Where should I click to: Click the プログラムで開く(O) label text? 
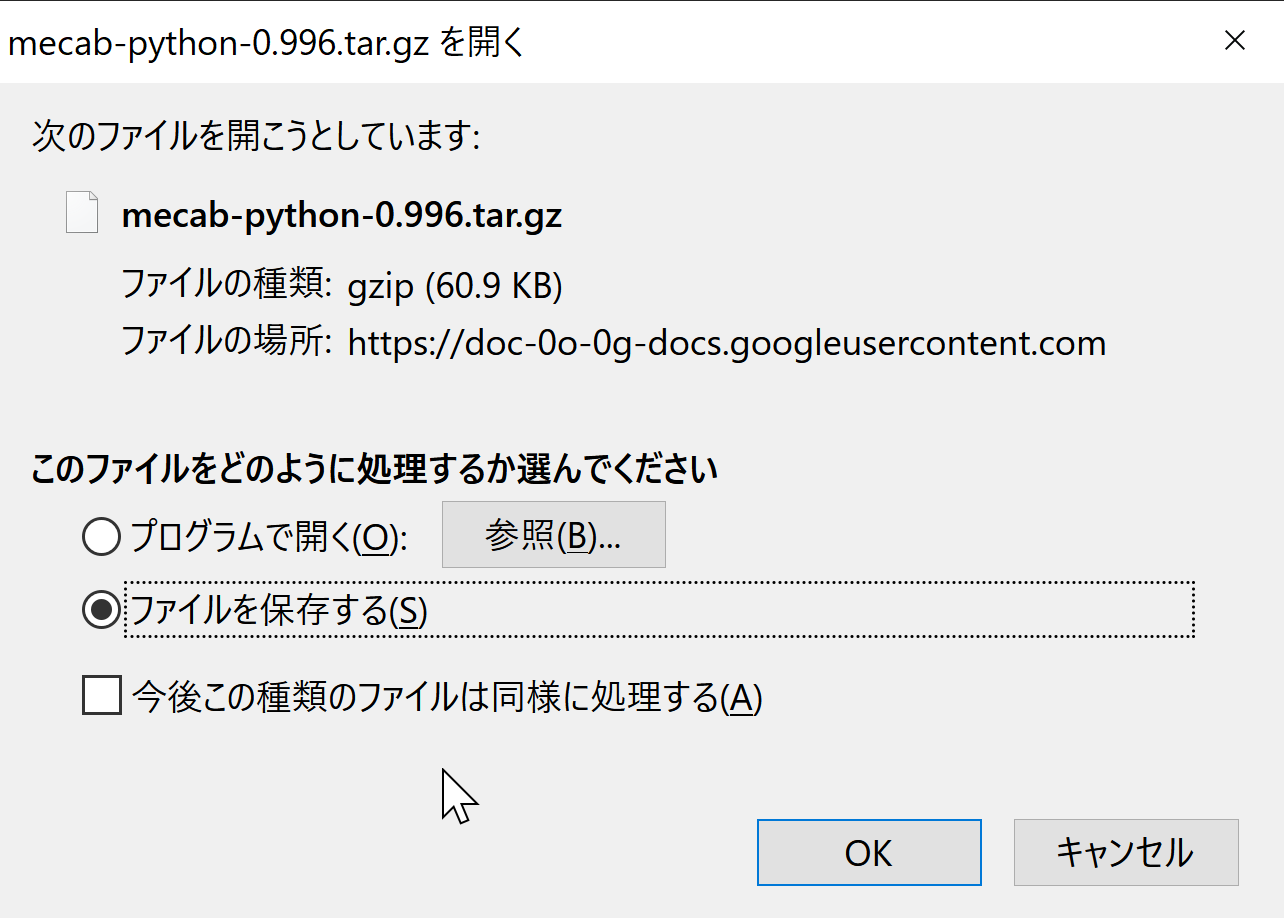pos(269,538)
